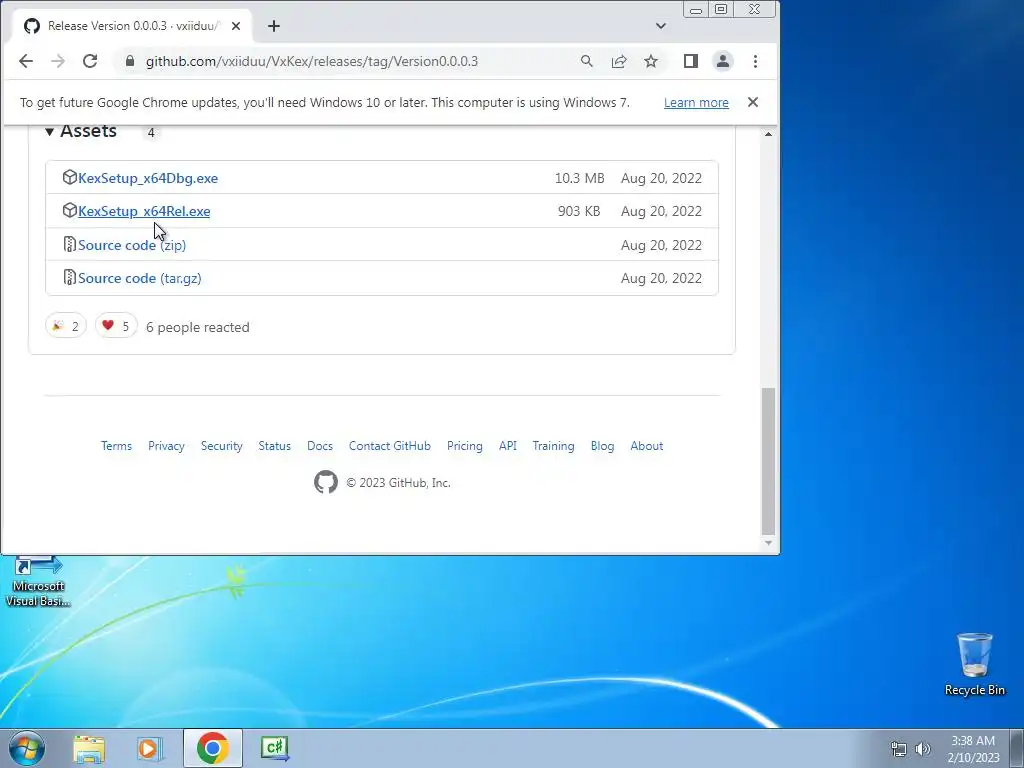Click the share page icon
Screen dimensions: 1024x768
click(x=618, y=61)
